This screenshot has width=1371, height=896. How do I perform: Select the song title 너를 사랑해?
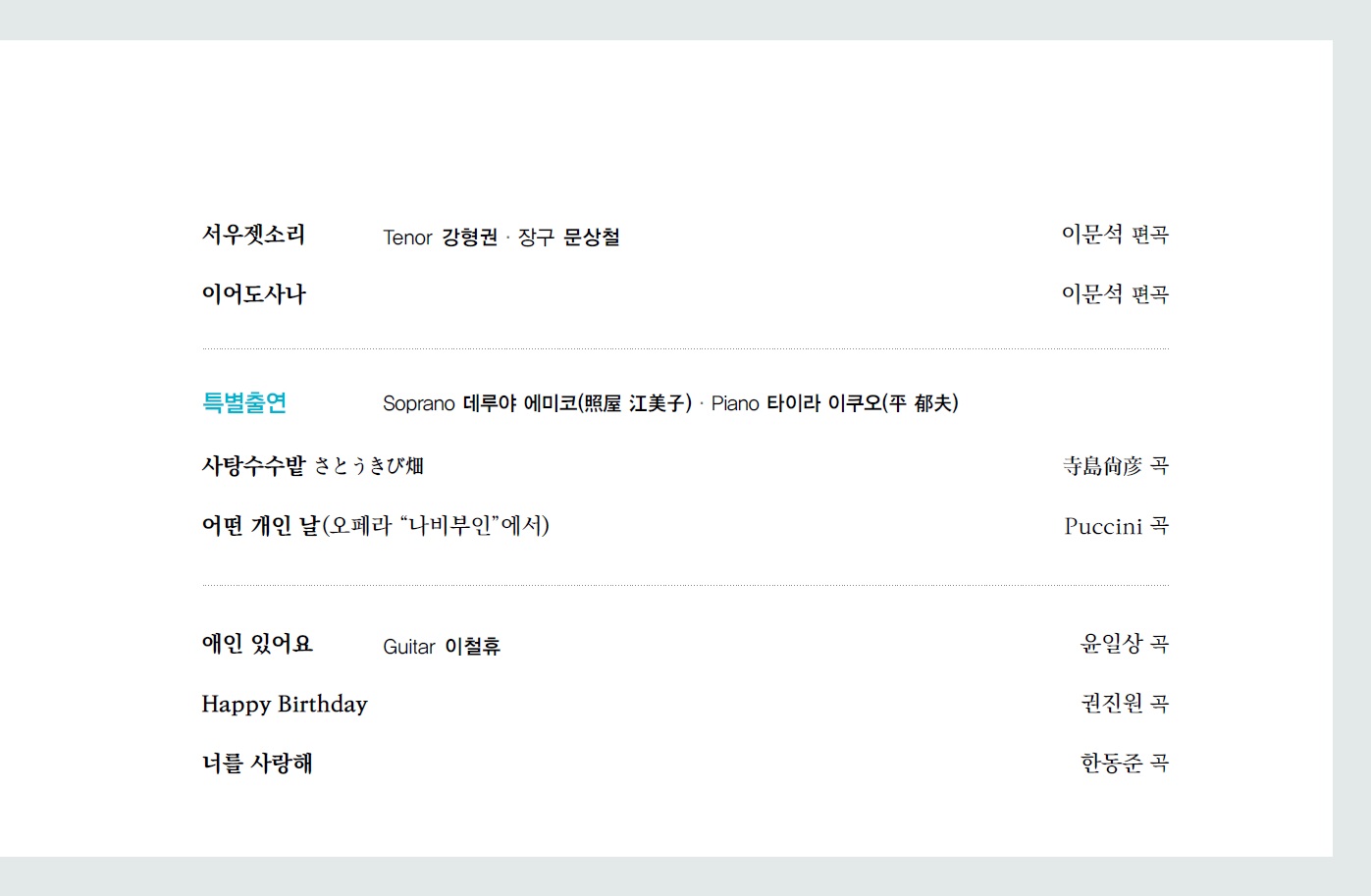[x=256, y=764]
